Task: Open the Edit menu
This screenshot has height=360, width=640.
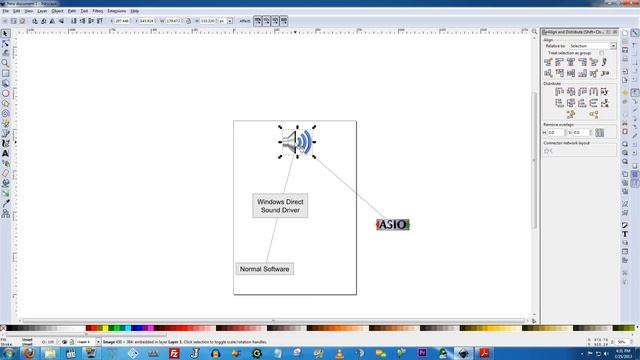Action: click(x=16, y=11)
